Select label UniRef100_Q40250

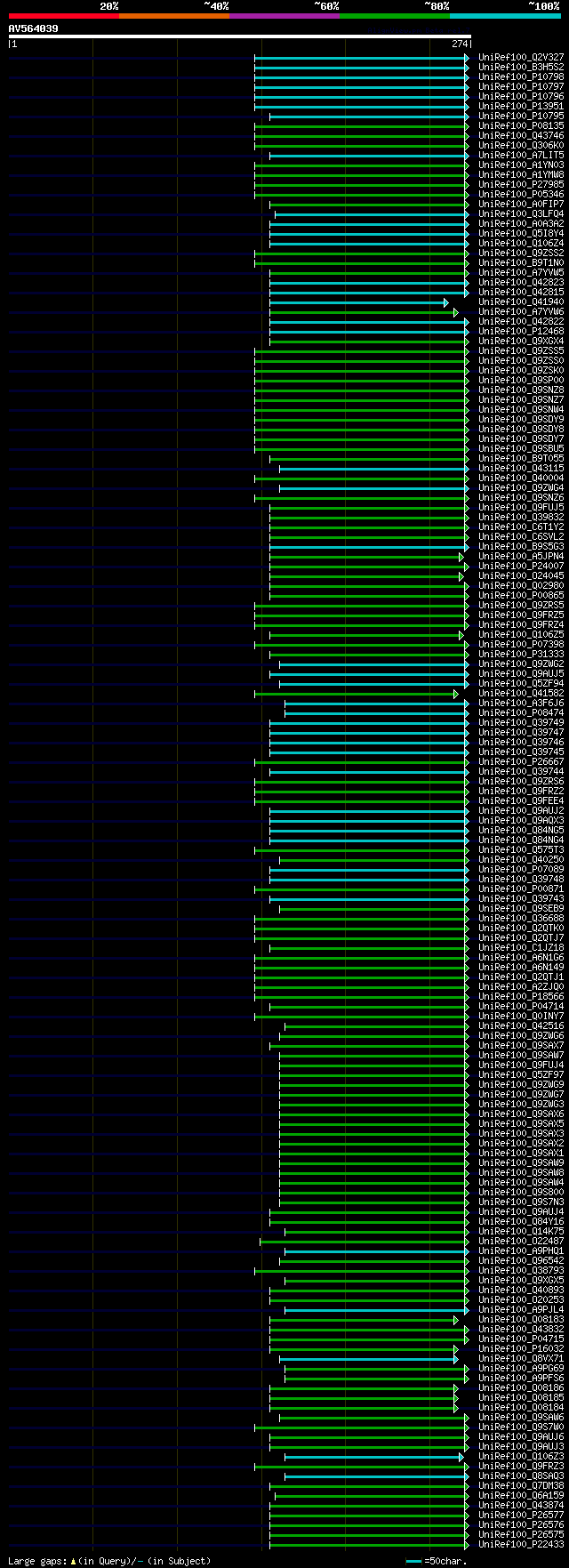[x=521, y=860]
